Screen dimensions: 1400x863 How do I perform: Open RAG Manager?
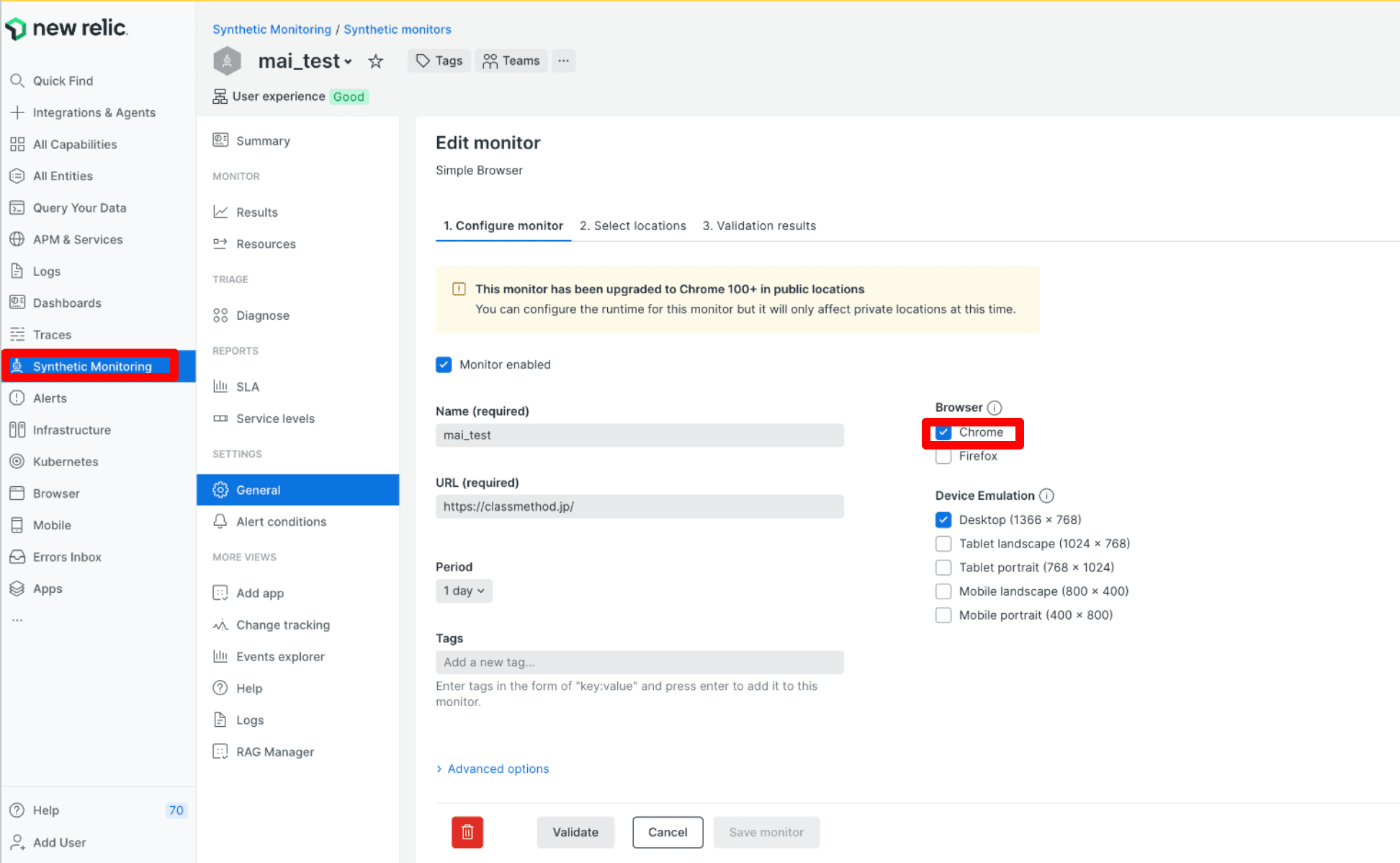click(264, 751)
